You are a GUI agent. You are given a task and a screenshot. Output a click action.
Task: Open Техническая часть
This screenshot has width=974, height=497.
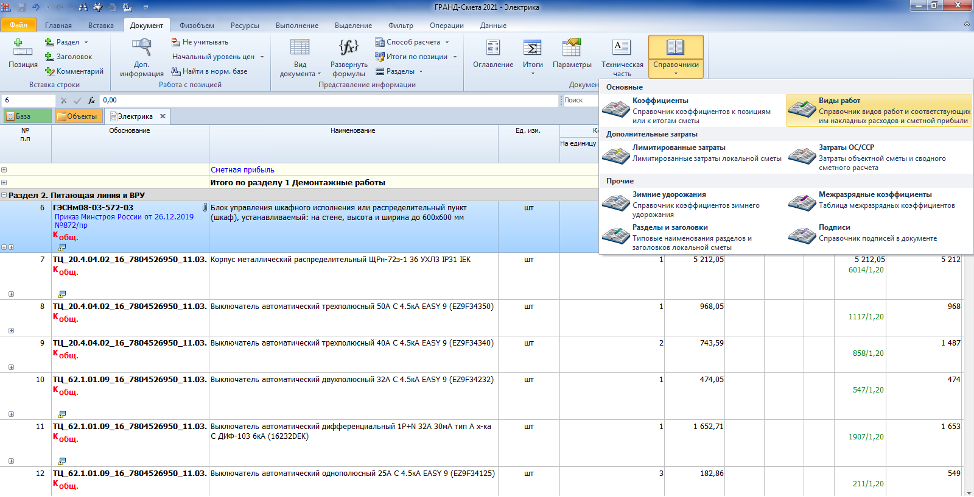(x=622, y=57)
